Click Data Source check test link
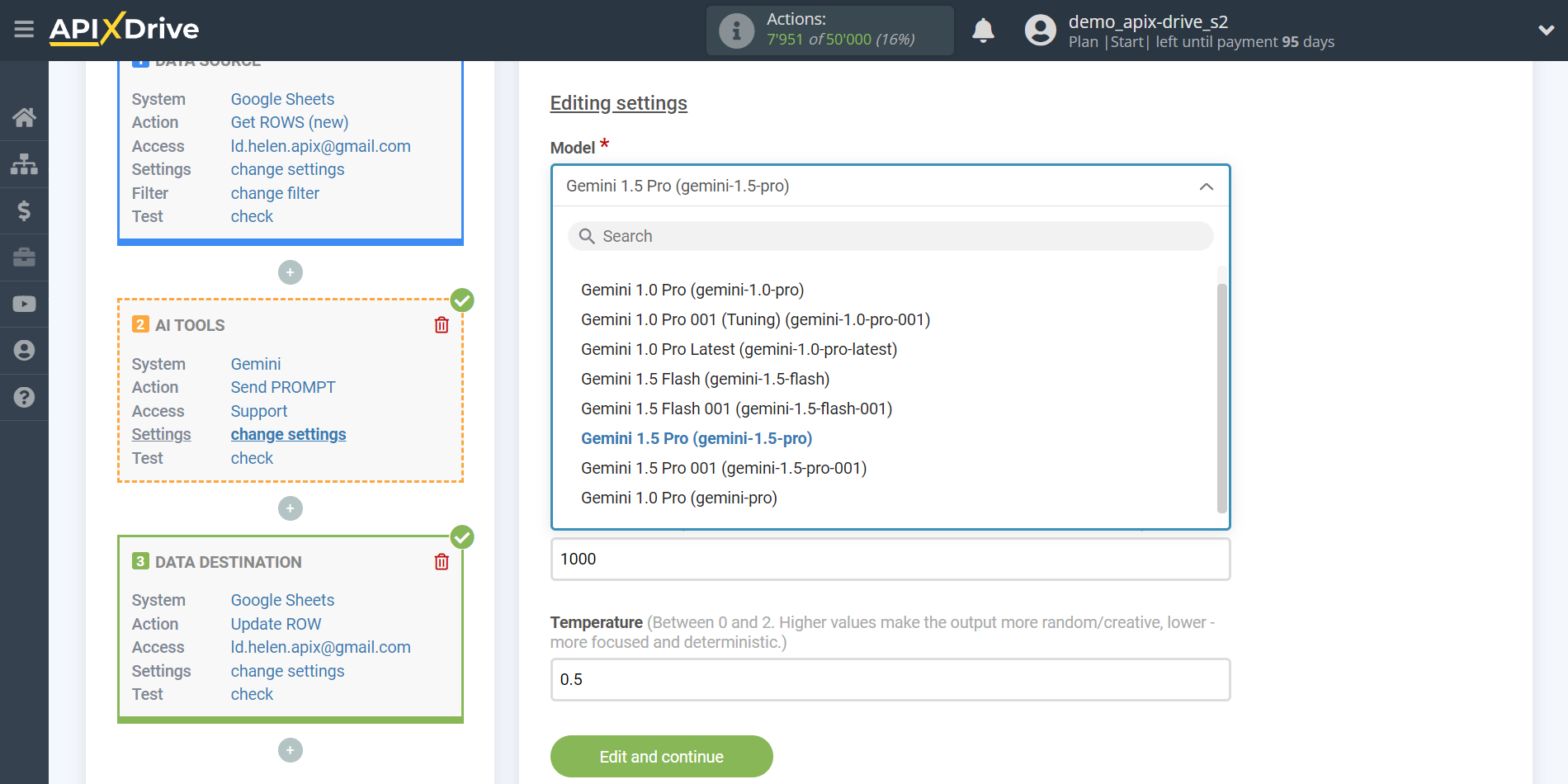The image size is (1568, 784). pos(252,216)
